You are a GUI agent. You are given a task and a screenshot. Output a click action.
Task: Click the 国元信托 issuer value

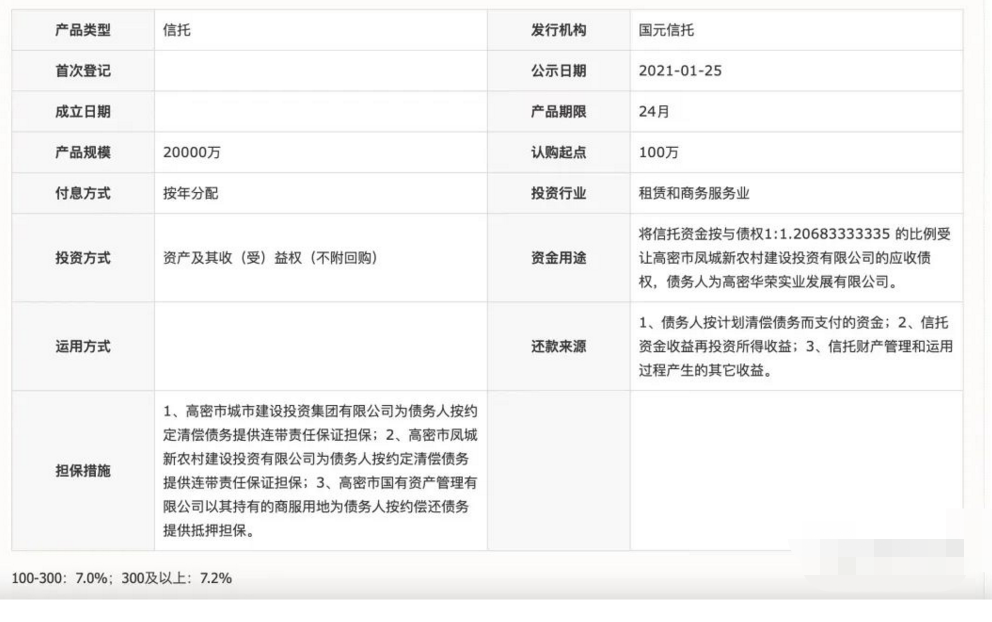(666, 30)
